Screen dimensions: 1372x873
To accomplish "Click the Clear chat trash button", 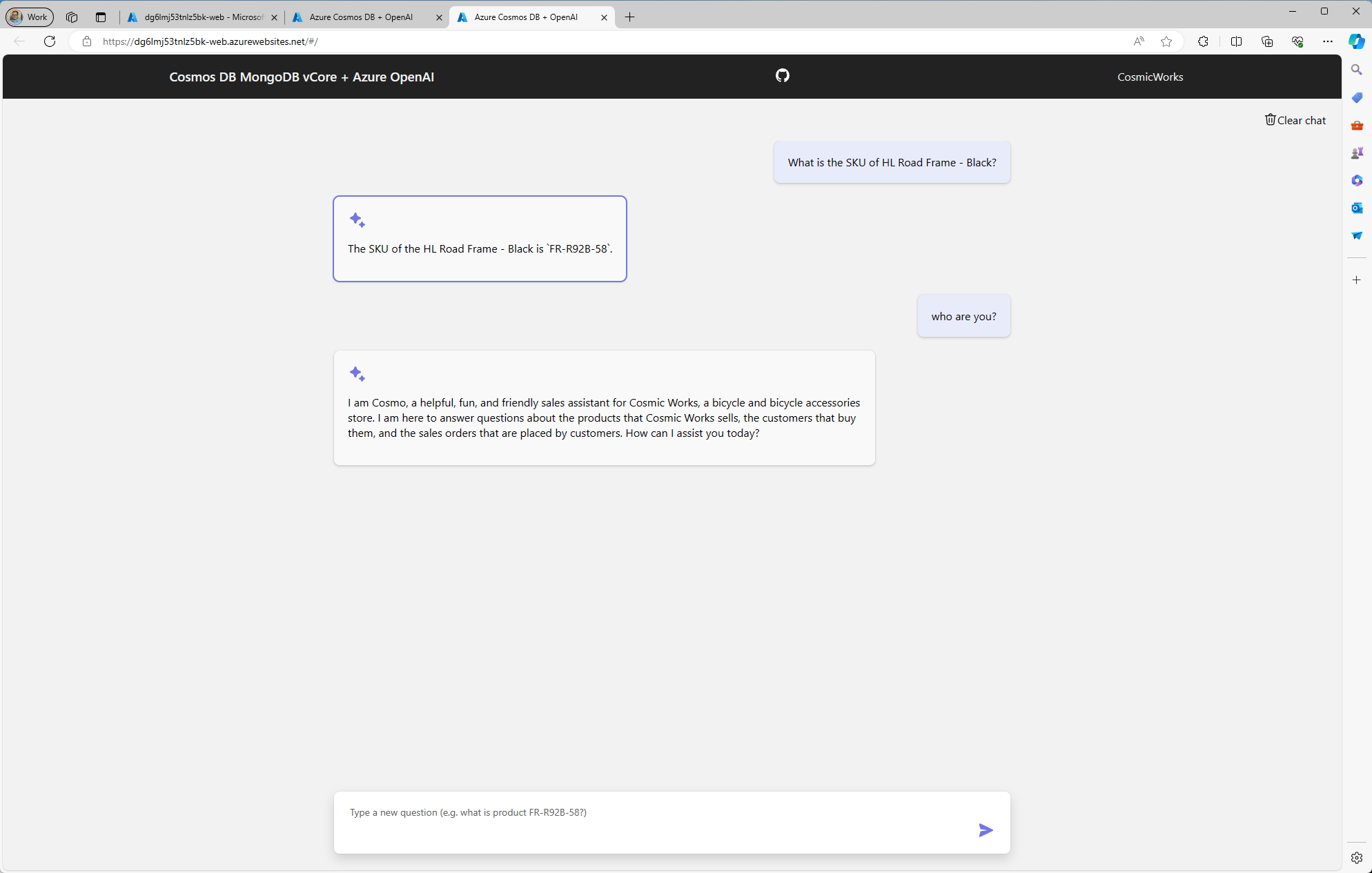I will (1295, 120).
